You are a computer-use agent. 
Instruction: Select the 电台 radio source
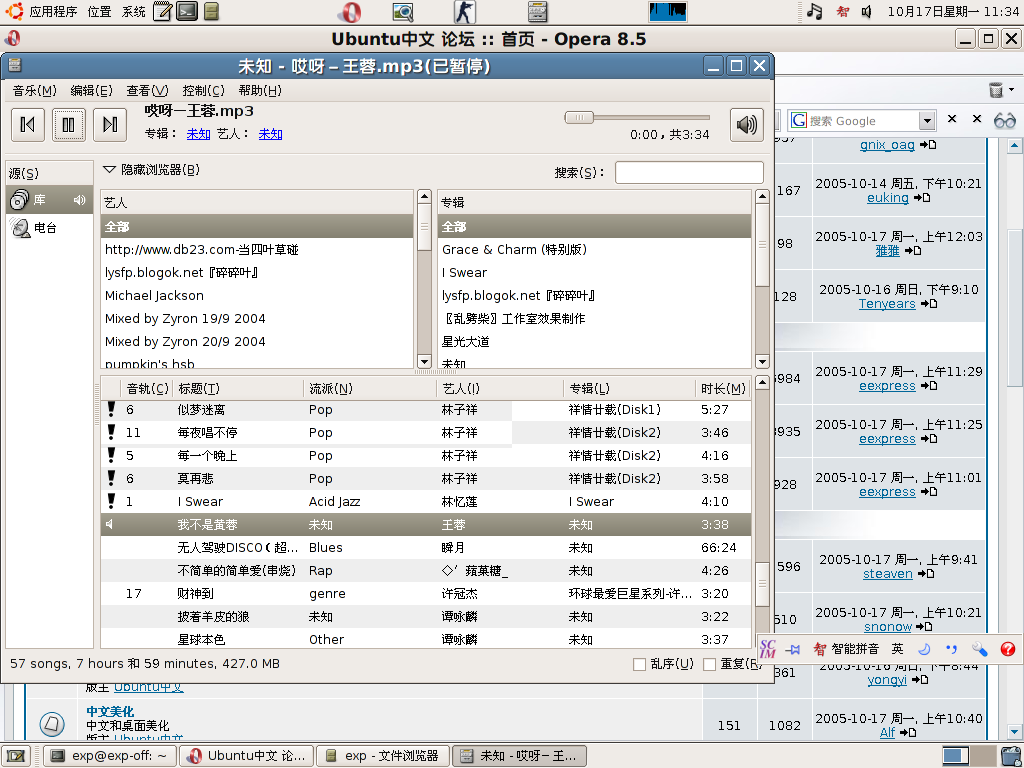[50, 227]
